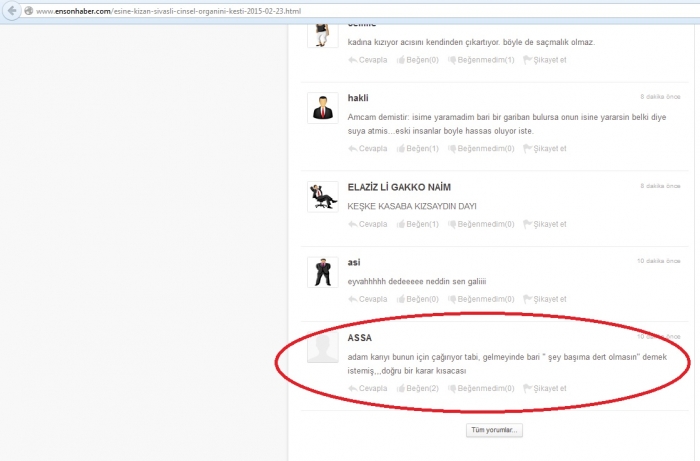Reply to hakli's comment via Cevapla
This screenshot has height=461, width=700.
(x=367, y=149)
